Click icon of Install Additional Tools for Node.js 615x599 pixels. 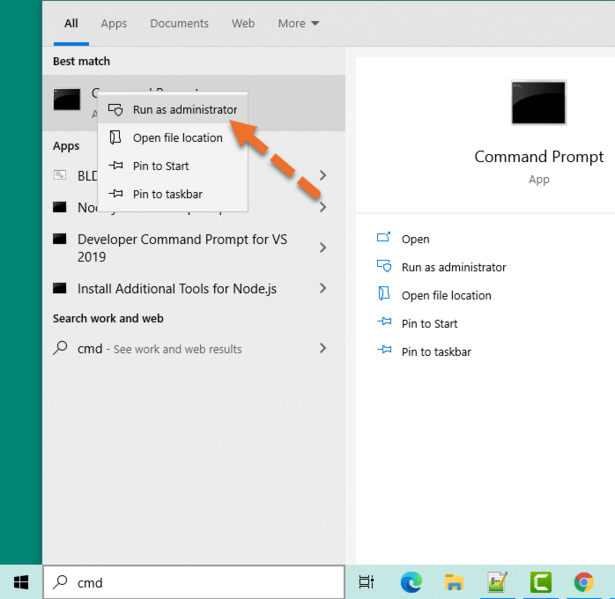click(60, 288)
